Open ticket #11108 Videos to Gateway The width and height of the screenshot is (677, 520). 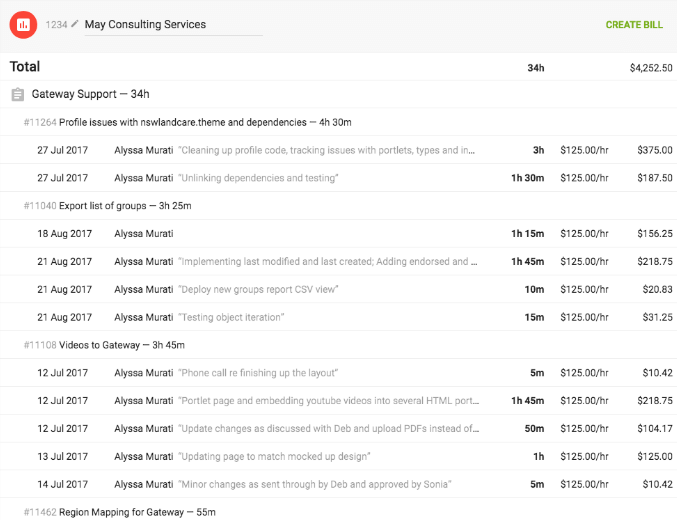click(104, 345)
